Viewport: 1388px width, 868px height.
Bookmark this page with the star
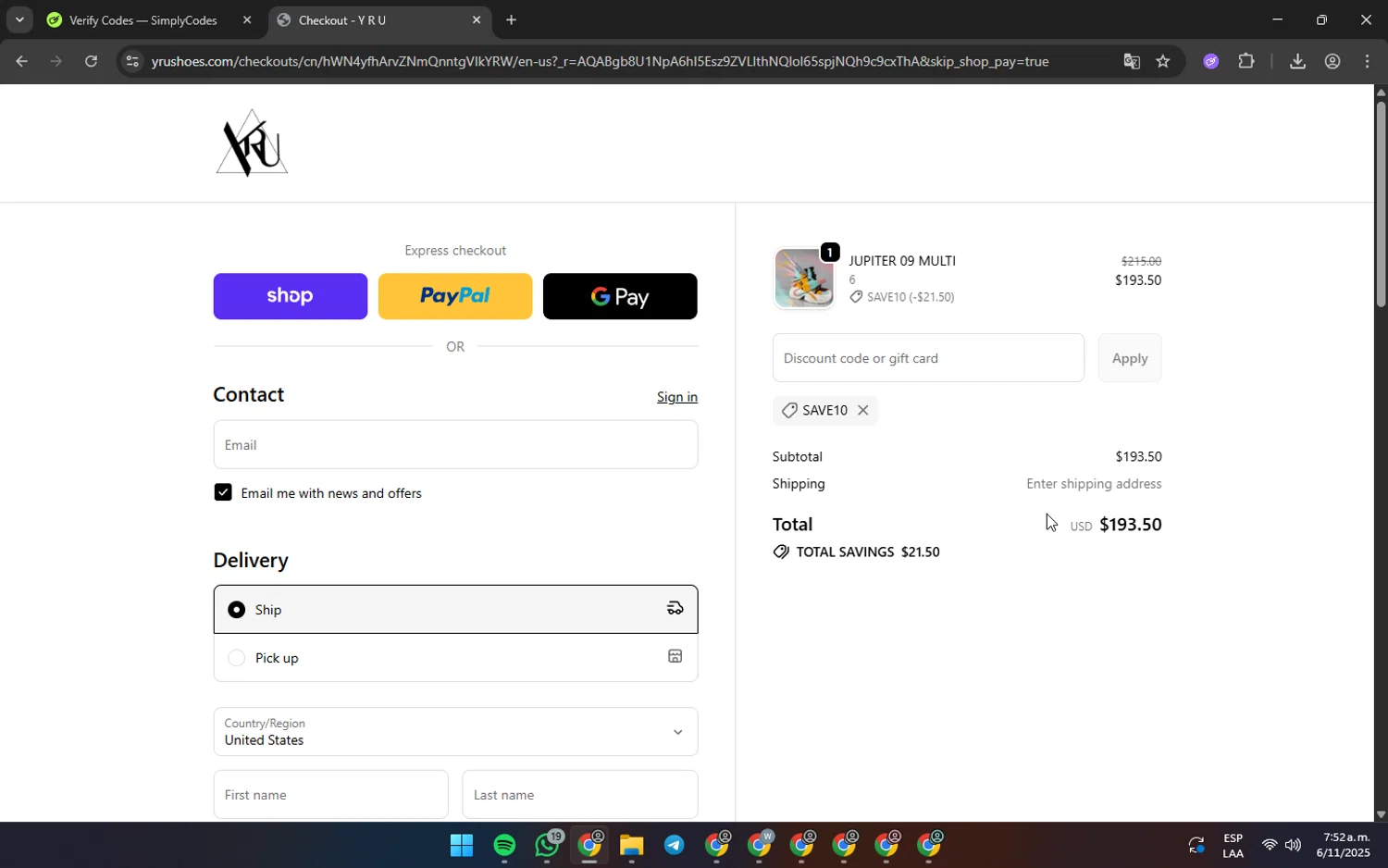[1163, 62]
